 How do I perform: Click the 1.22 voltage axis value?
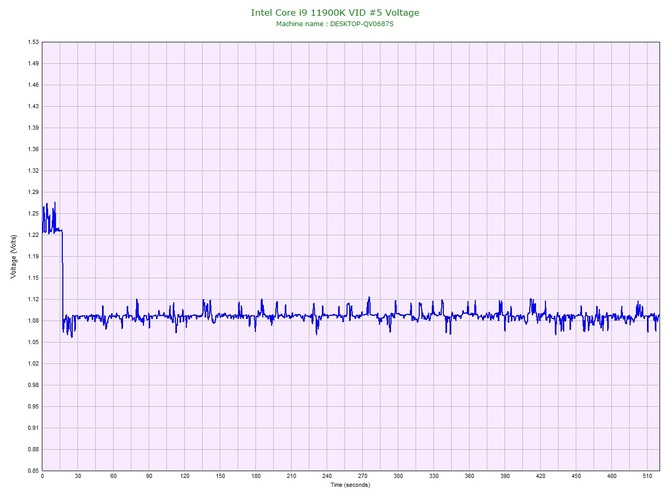(33, 235)
